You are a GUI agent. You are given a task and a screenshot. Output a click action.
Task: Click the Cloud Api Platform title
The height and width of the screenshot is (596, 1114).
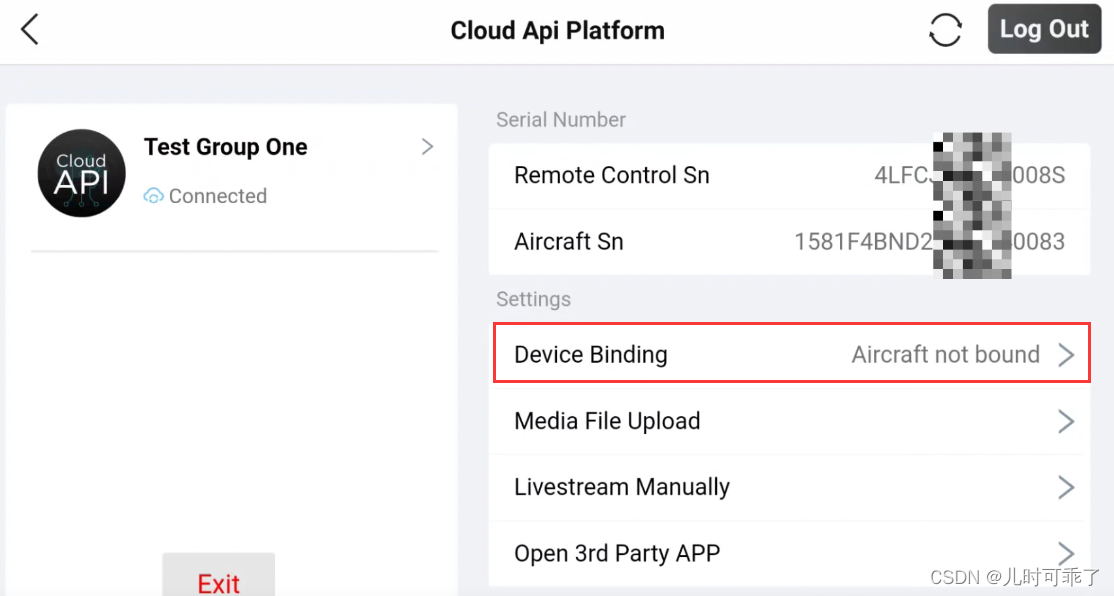click(x=557, y=30)
